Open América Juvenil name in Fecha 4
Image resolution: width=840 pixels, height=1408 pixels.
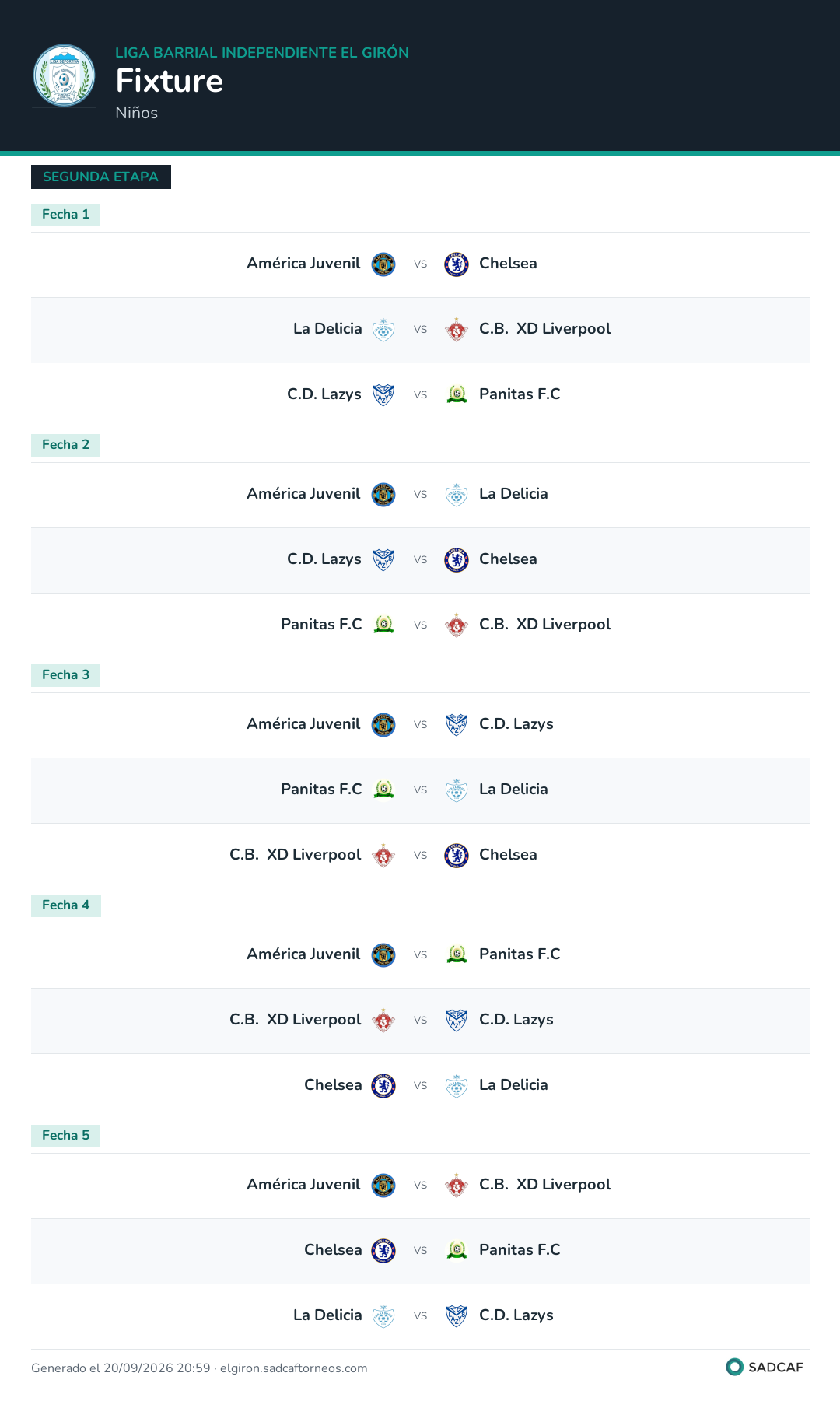[303, 954]
